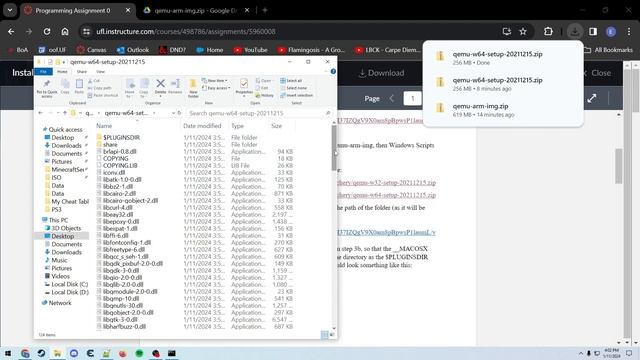Switch to the Share ribbon tab

coord(82,71)
